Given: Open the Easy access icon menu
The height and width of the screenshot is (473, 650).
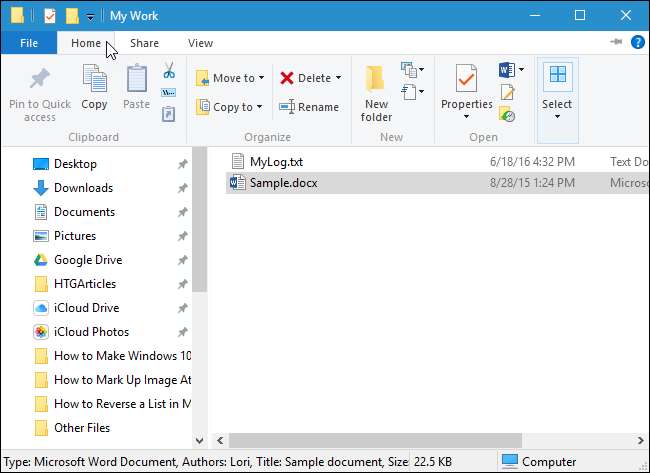Looking at the screenshot, I should tap(412, 92).
